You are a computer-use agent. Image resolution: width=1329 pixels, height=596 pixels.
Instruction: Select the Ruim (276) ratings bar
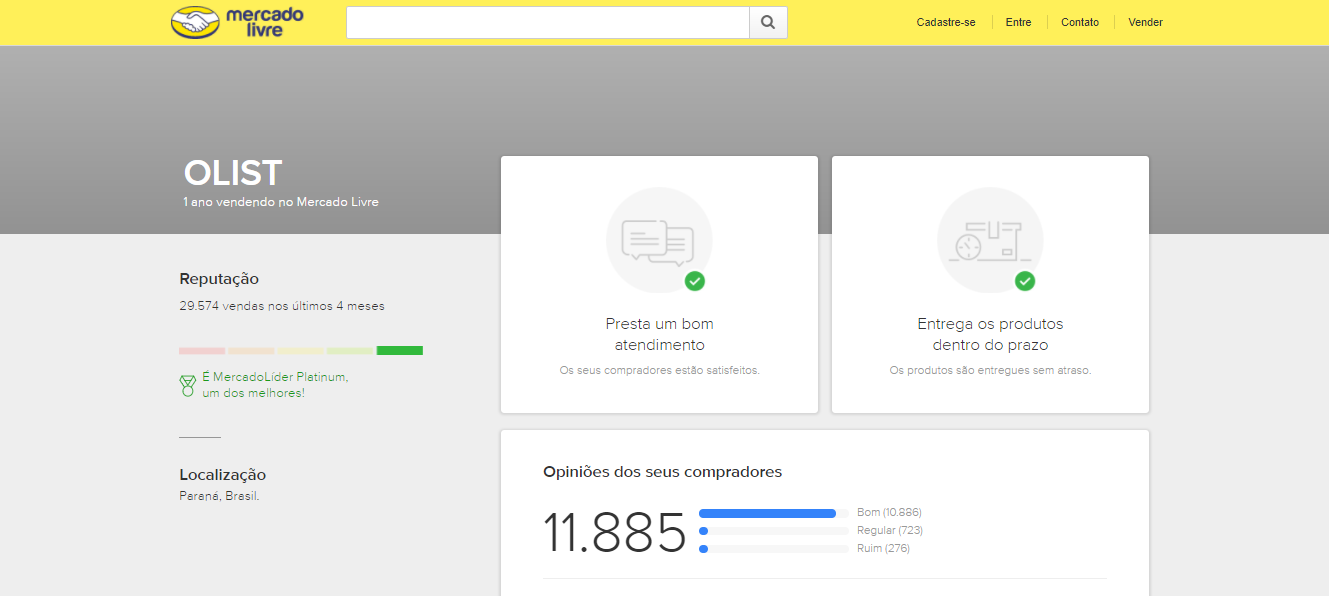tap(774, 549)
